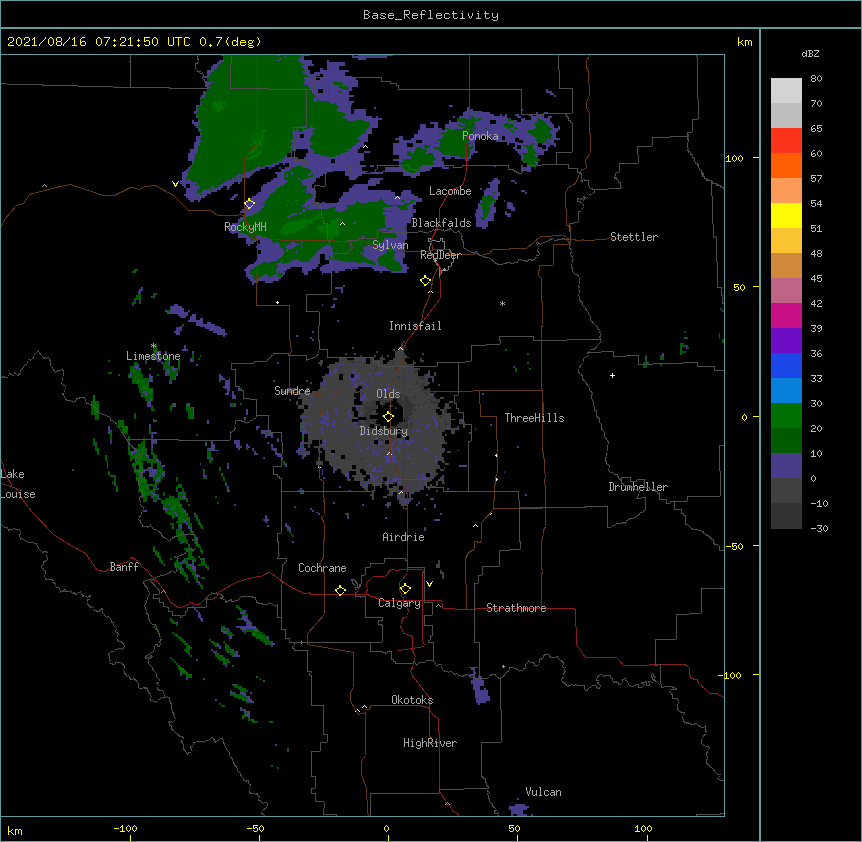This screenshot has width=862, height=842.
Task: Click the Airdrie city label
Action: pos(403,537)
